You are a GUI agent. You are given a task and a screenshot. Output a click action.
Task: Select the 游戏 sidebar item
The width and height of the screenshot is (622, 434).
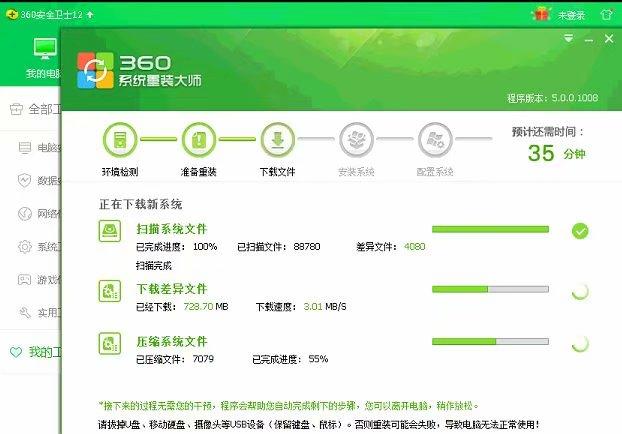pyautogui.click(x=39, y=280)
